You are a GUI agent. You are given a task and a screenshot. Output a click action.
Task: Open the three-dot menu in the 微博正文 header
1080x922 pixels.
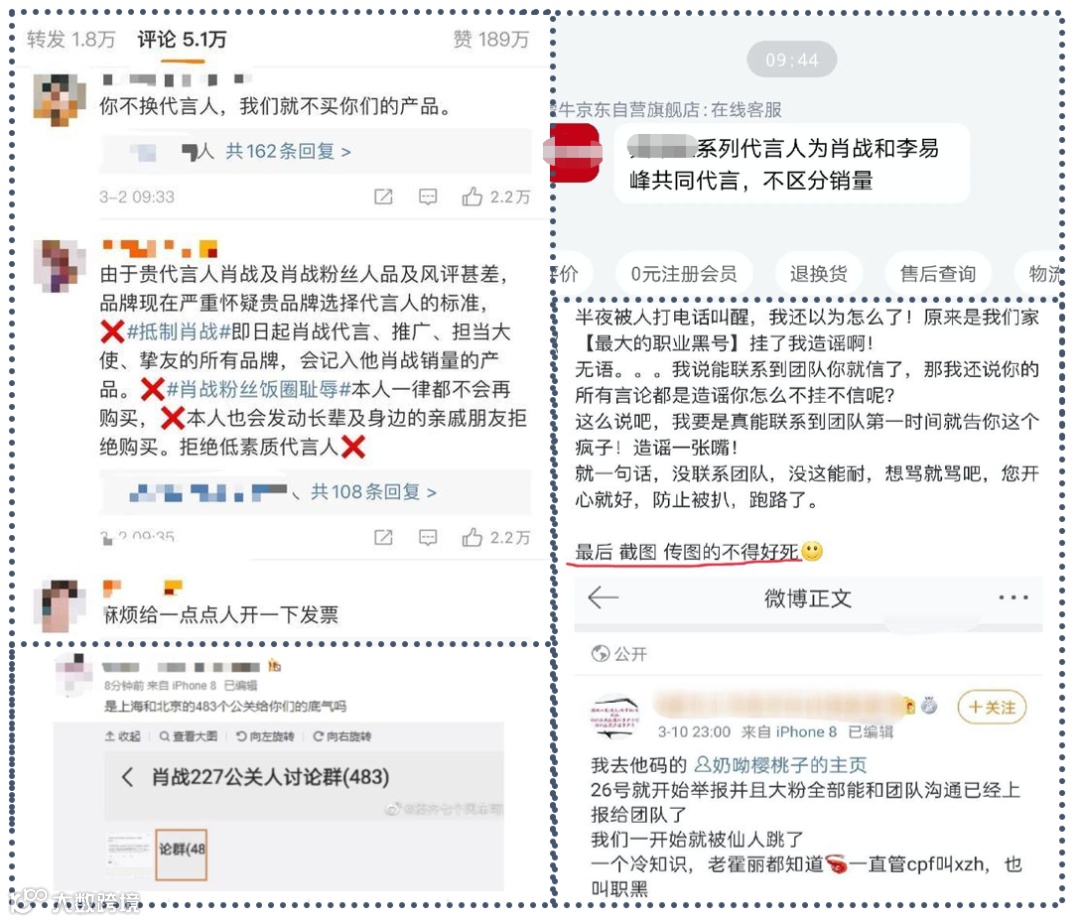tap(1013, 598)
